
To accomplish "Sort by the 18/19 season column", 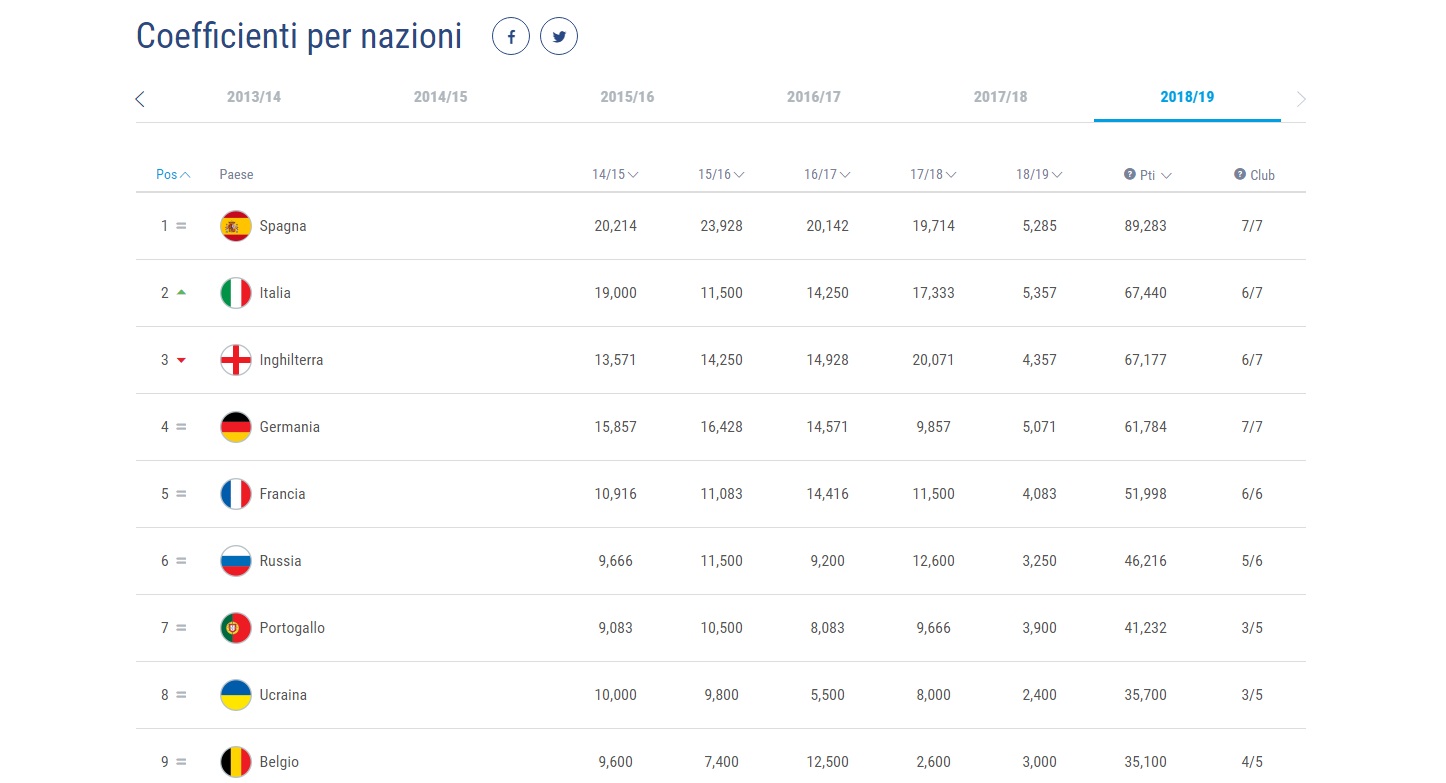I will coord(1039,174).
